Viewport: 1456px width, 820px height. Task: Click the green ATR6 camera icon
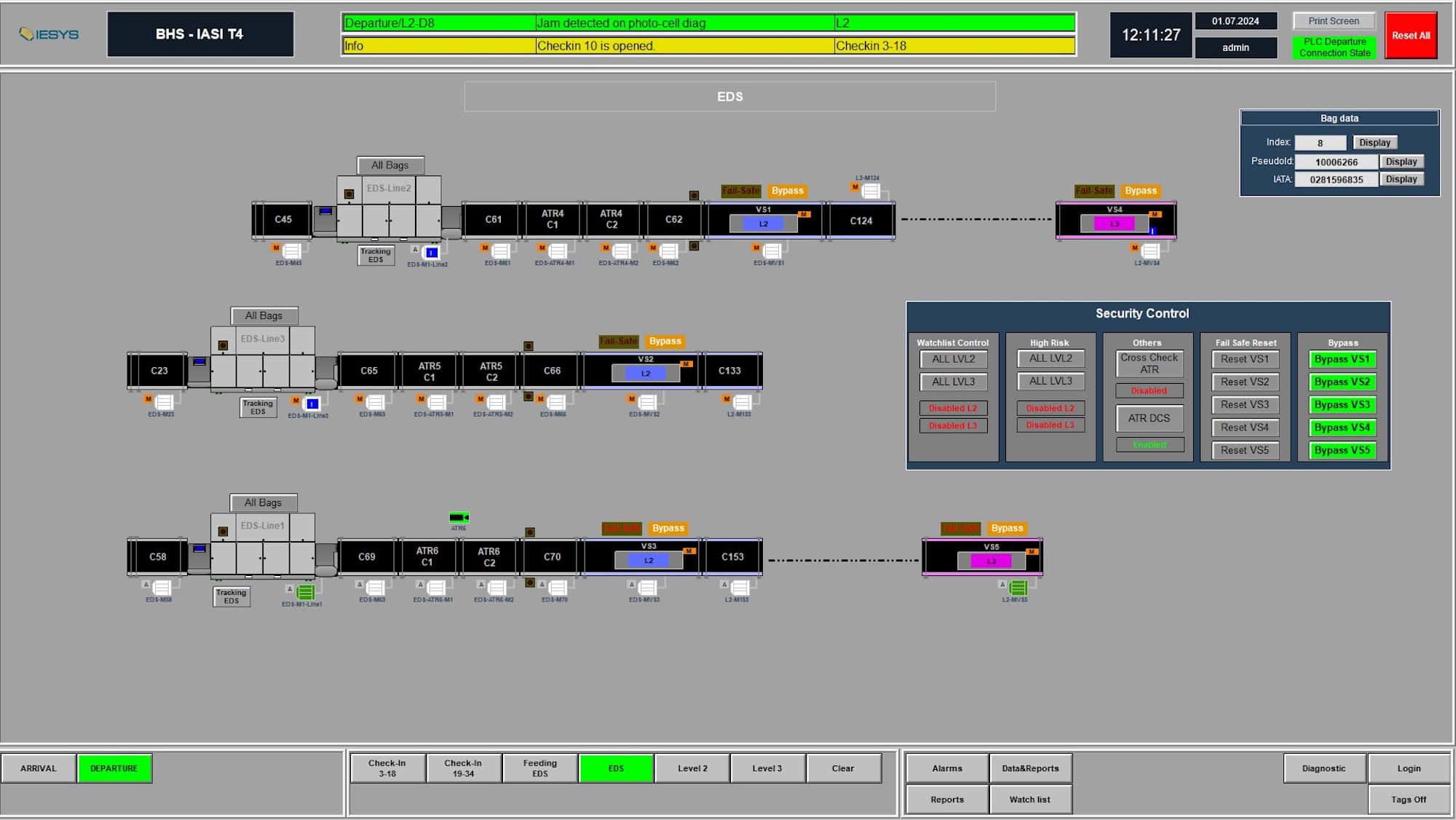(459, 518)
